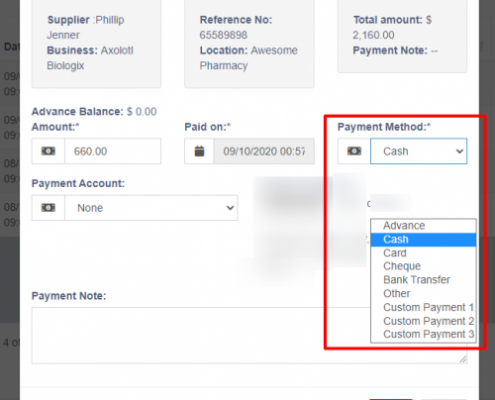The height and width of the screenshot is (400, 495).
Task: Click the money icon beside Amount field
Action: click(x=48, y=151)
